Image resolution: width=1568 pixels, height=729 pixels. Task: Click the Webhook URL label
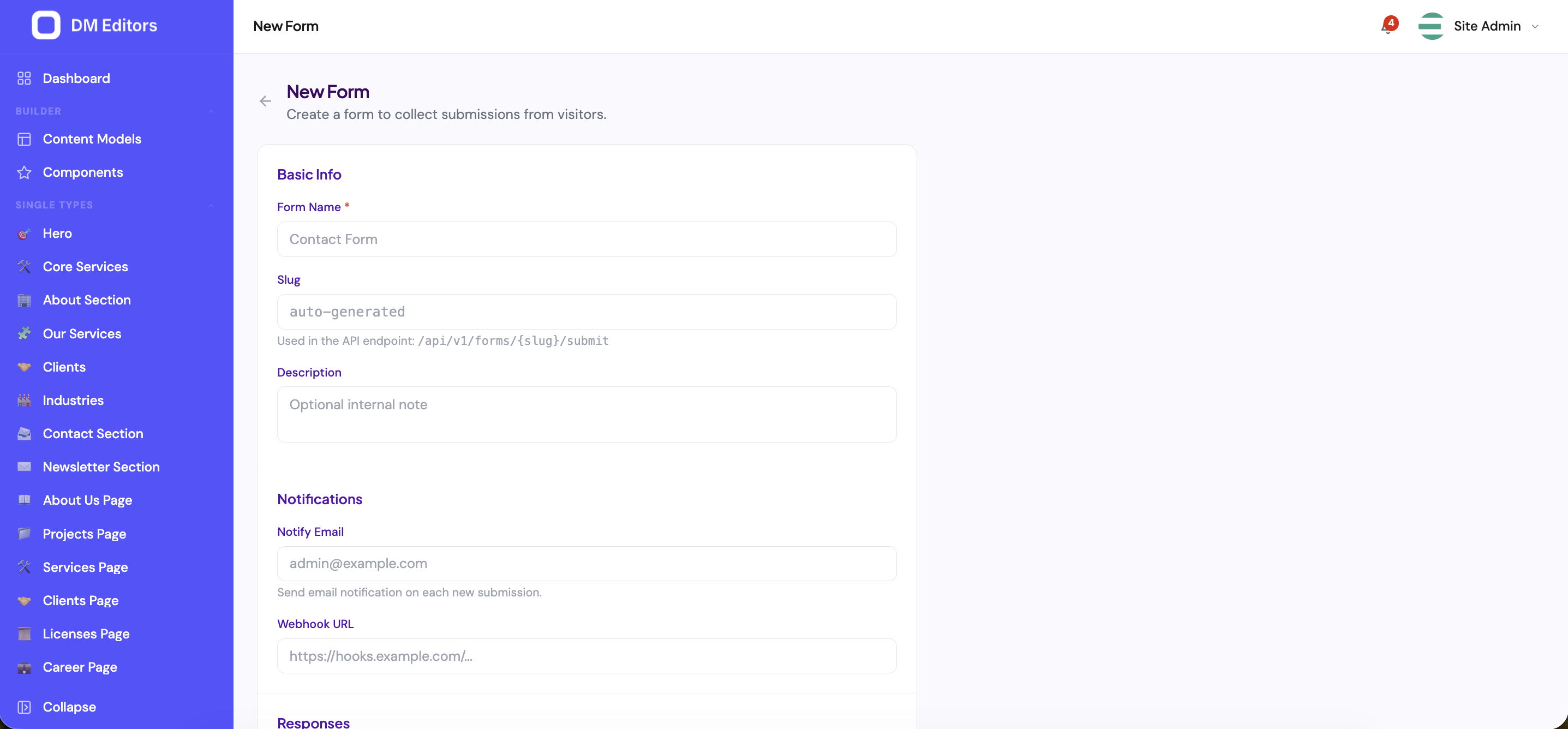coord(315,624)
